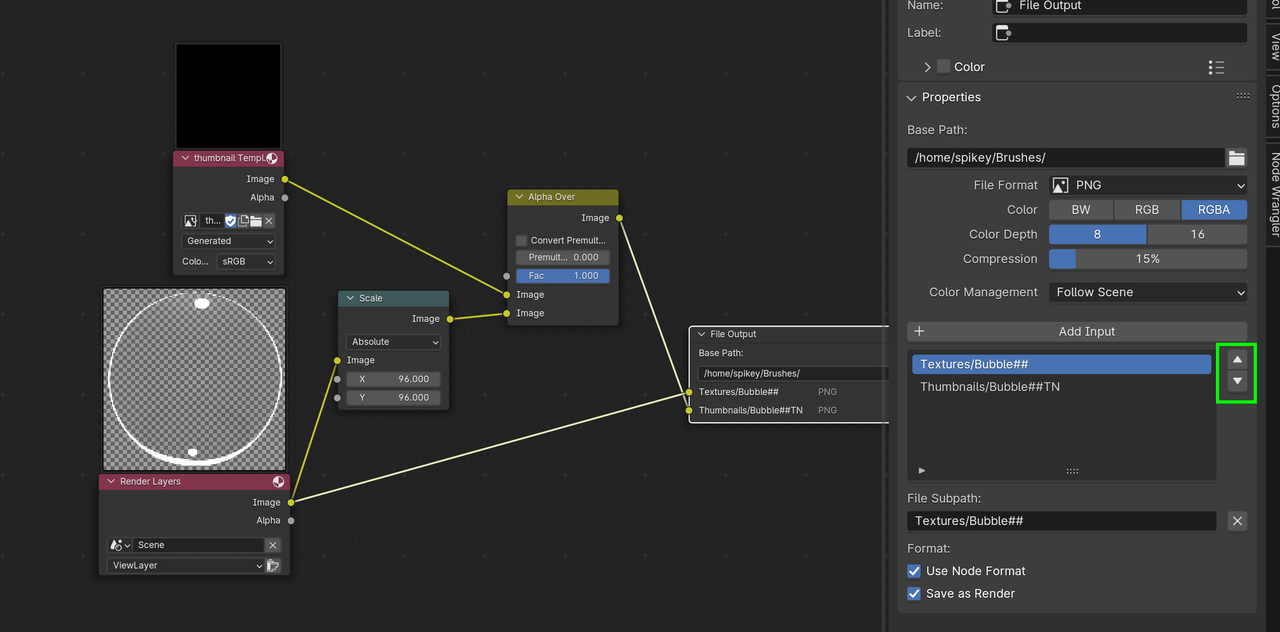
Task: Click the Add Input button
Action: [1077, 332]
